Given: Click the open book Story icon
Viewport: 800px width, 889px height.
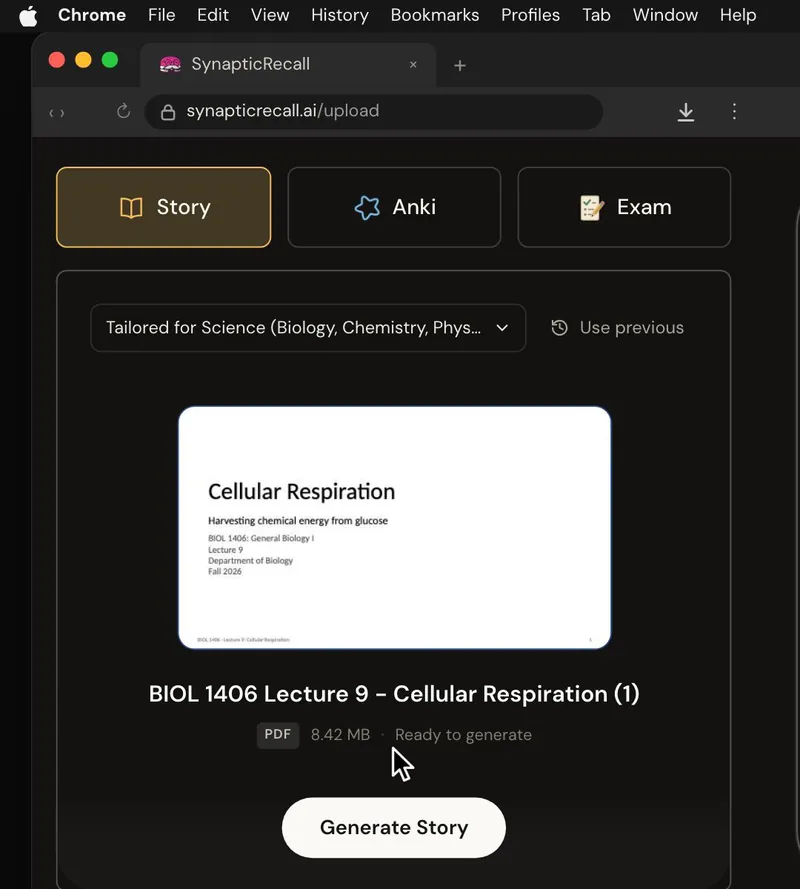Looking at the screenshot, I should point(131,208).
